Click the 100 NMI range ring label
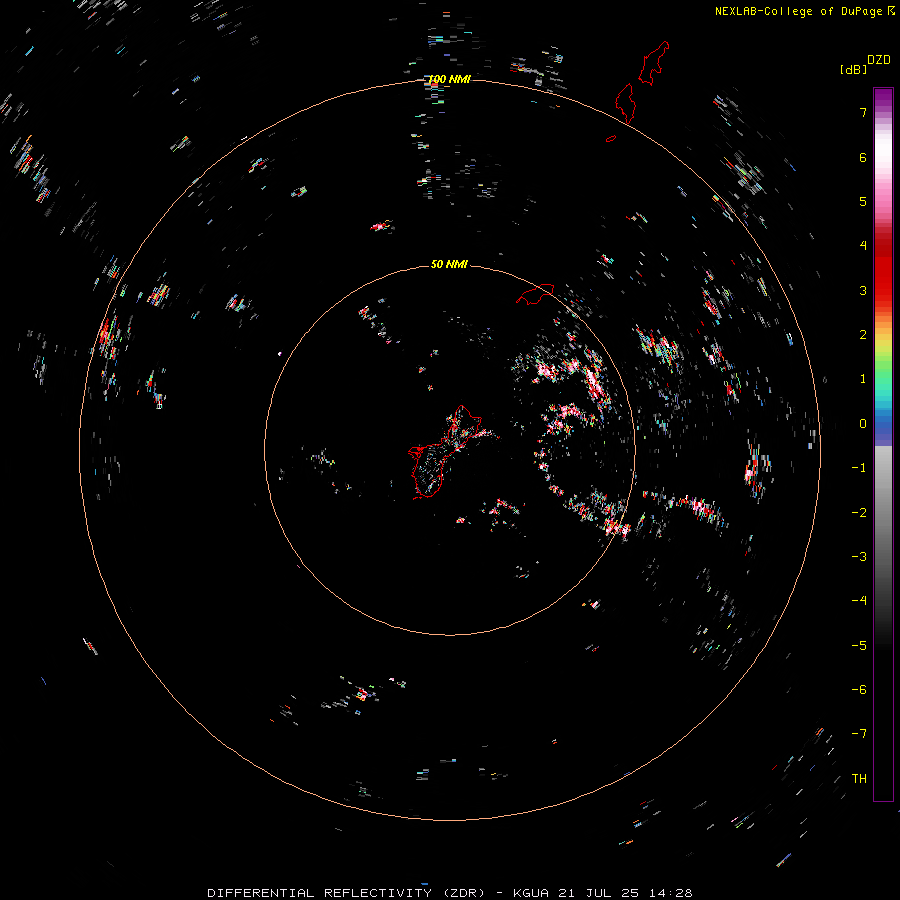This screenshot has height=900, width=900. pos(449,79)
